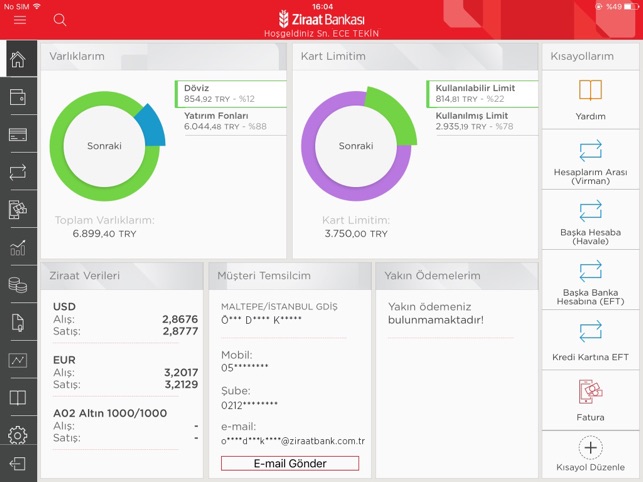Tap the 16:04 clock in status bar
643x482 pixels.
coord(322,7)
